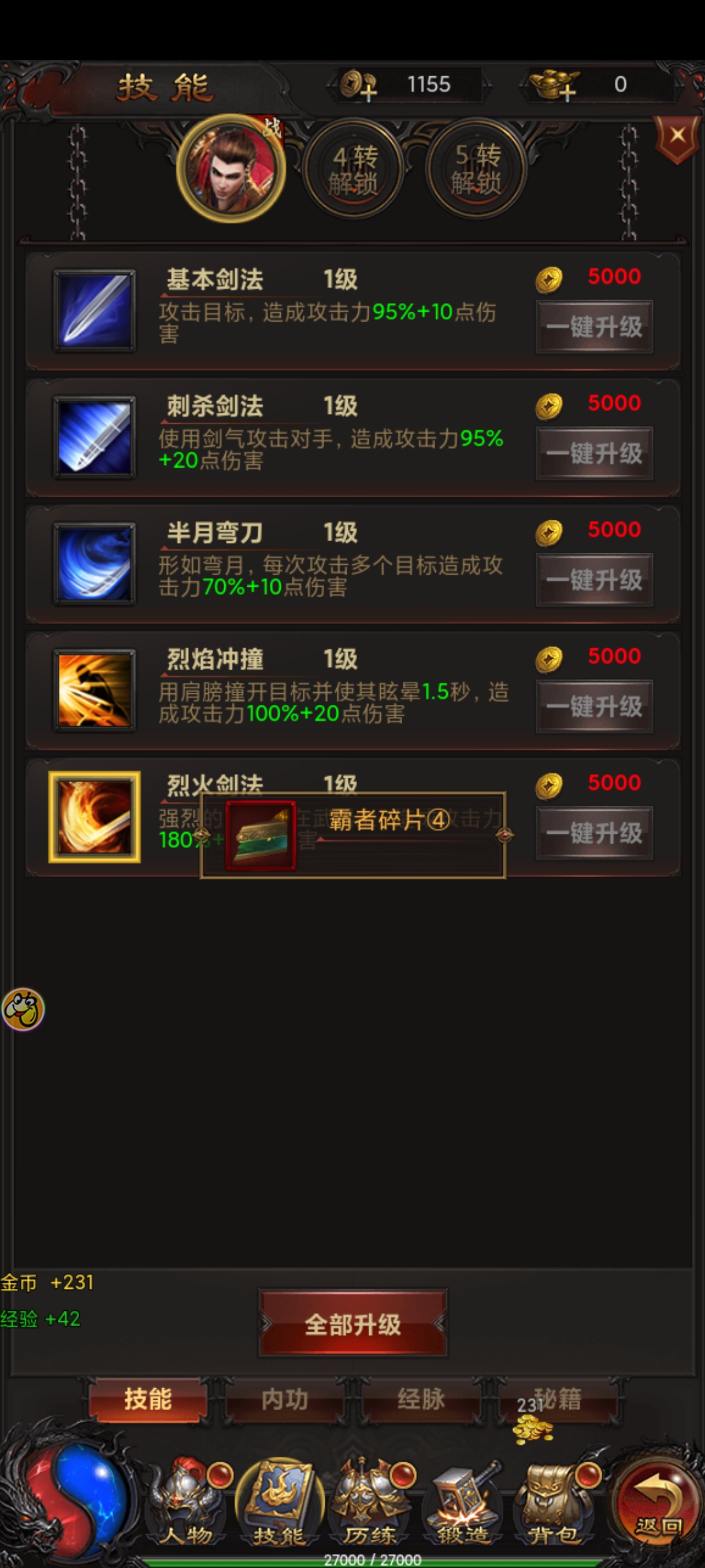This screenshot has height=1568, width=705.
Task: Click the 全部升级 upgrade all button
Action: click(x=353, y=1324)
